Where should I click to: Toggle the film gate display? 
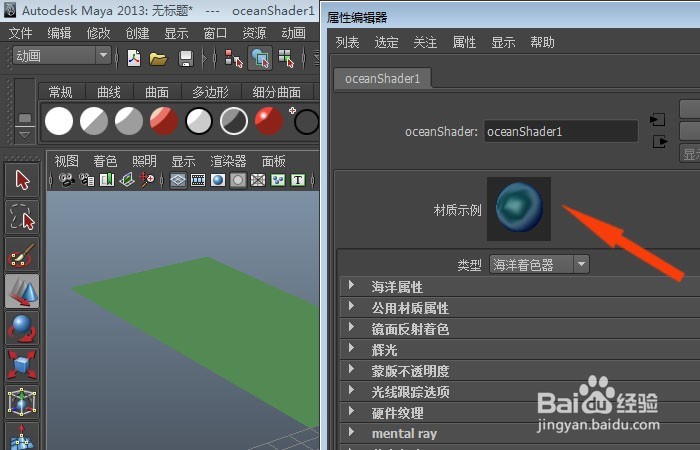(198, 180)
